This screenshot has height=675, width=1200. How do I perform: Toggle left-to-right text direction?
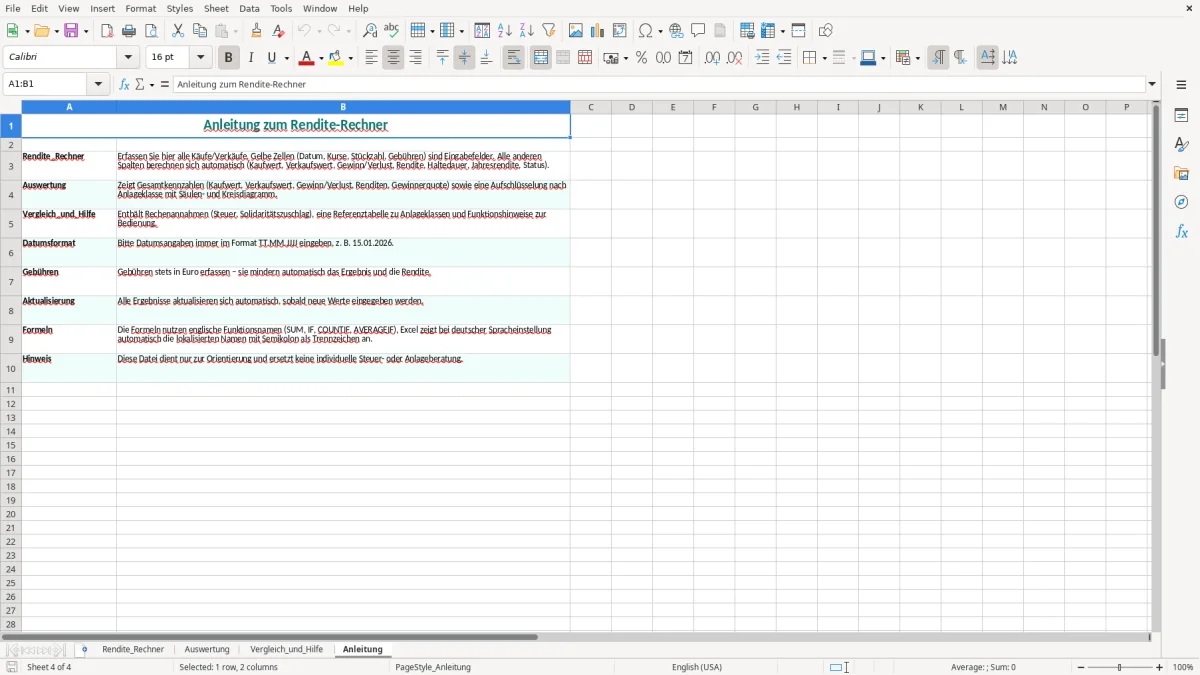point(938,58)
